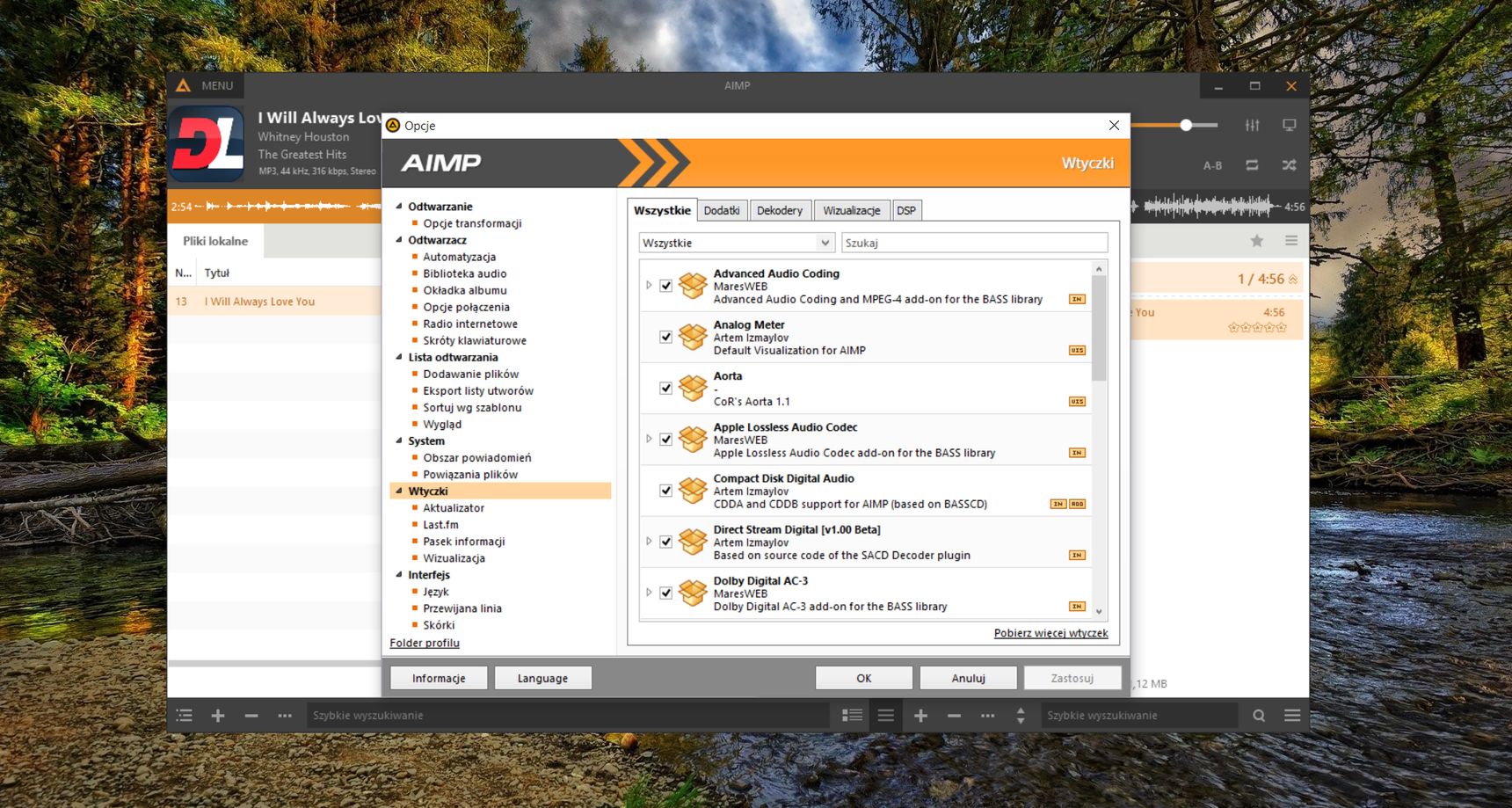Toggle shuffle playback in AIMP
This screenshot has height=808, width=1512.
[1290, 165]
